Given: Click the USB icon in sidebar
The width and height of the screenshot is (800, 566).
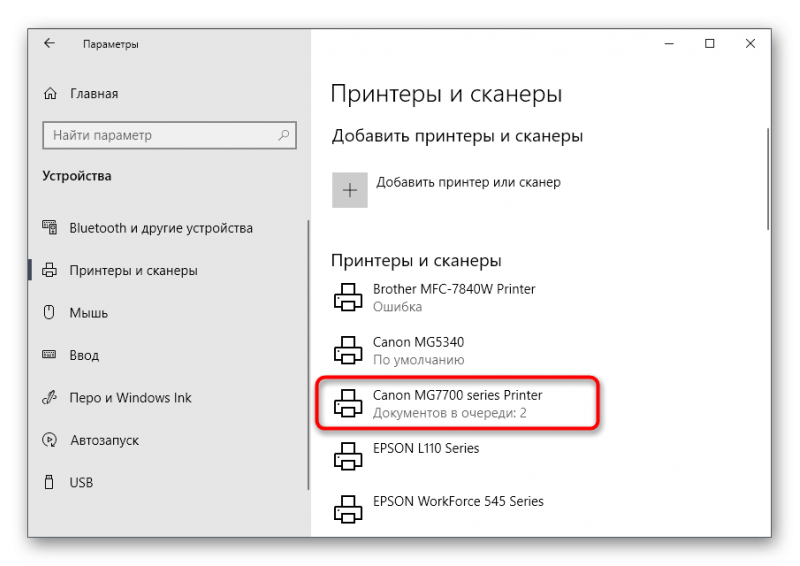Looking at the screenshot, I should pos(49,482).
